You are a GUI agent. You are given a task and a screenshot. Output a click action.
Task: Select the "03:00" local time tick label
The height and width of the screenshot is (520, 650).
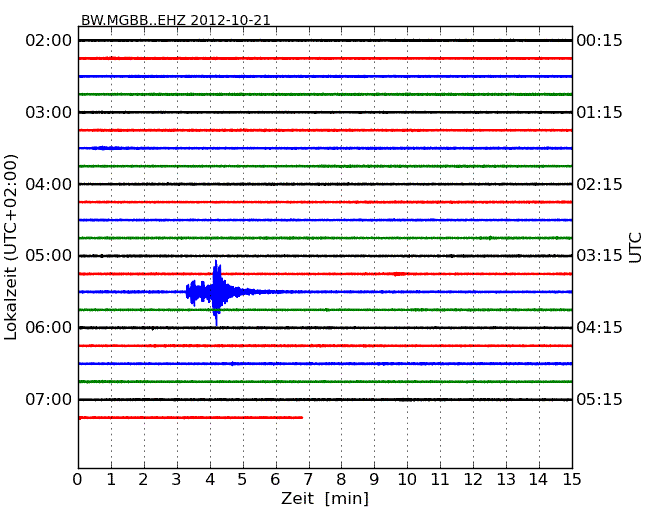(x=49, y=112)
